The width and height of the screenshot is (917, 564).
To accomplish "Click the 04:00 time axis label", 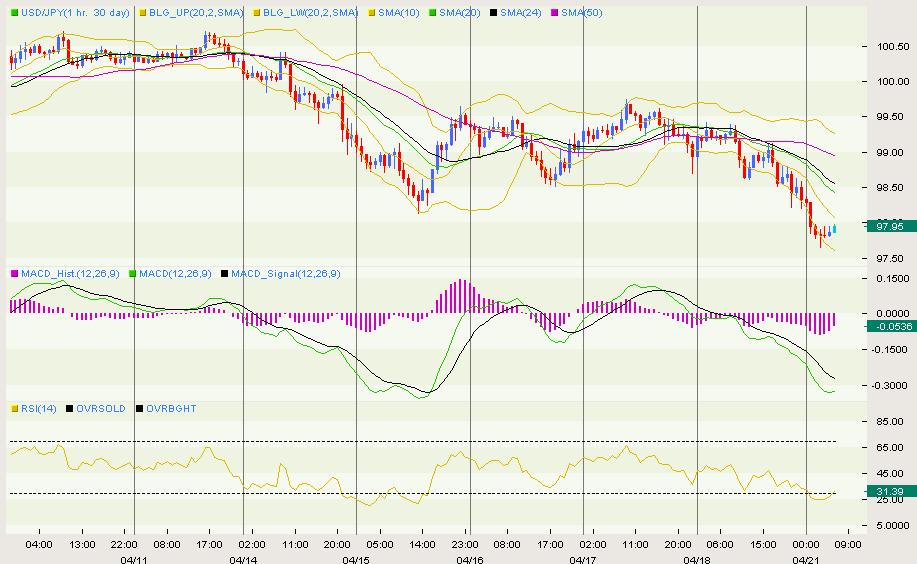I will point(39,545).
